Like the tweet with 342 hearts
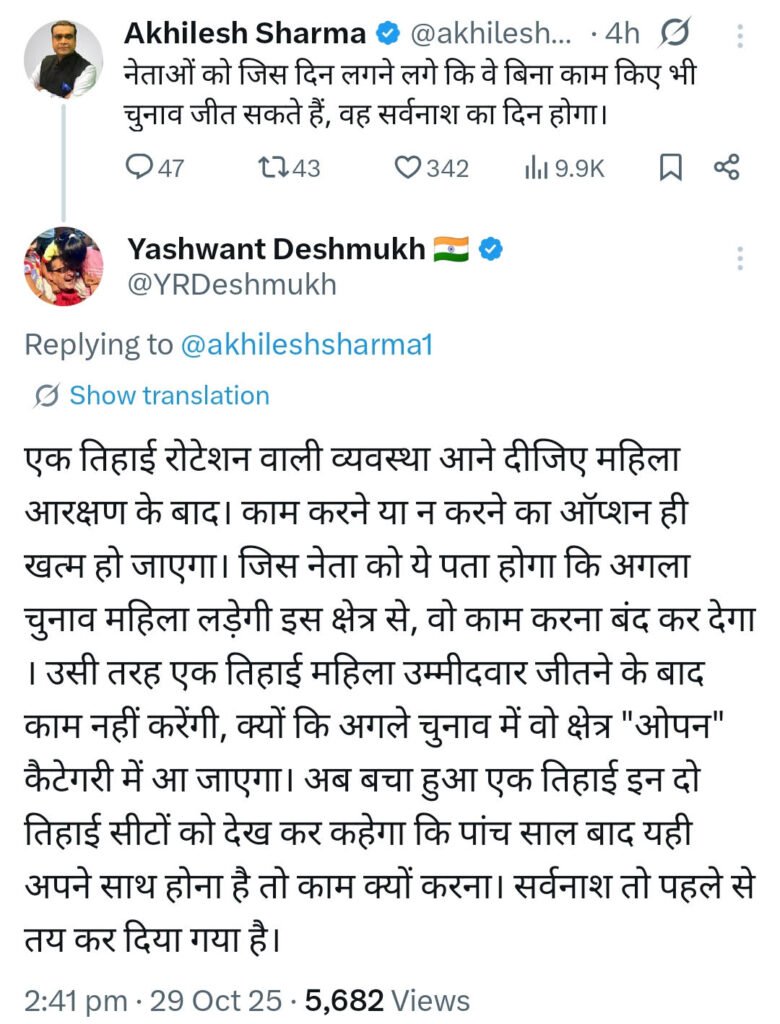This screenshot has height=1024, width=780. click(x=408, y=168)
